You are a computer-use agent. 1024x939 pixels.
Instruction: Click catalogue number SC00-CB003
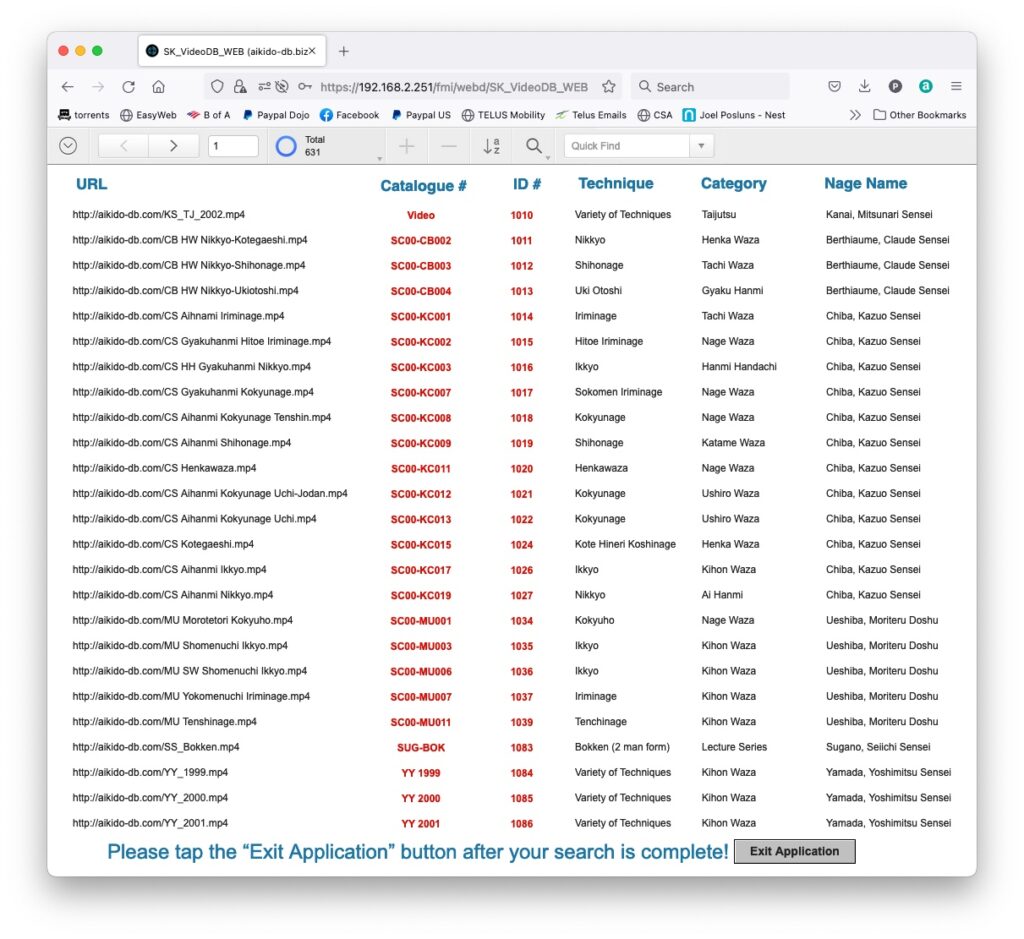pyautogui.click(x=421, y=266)
